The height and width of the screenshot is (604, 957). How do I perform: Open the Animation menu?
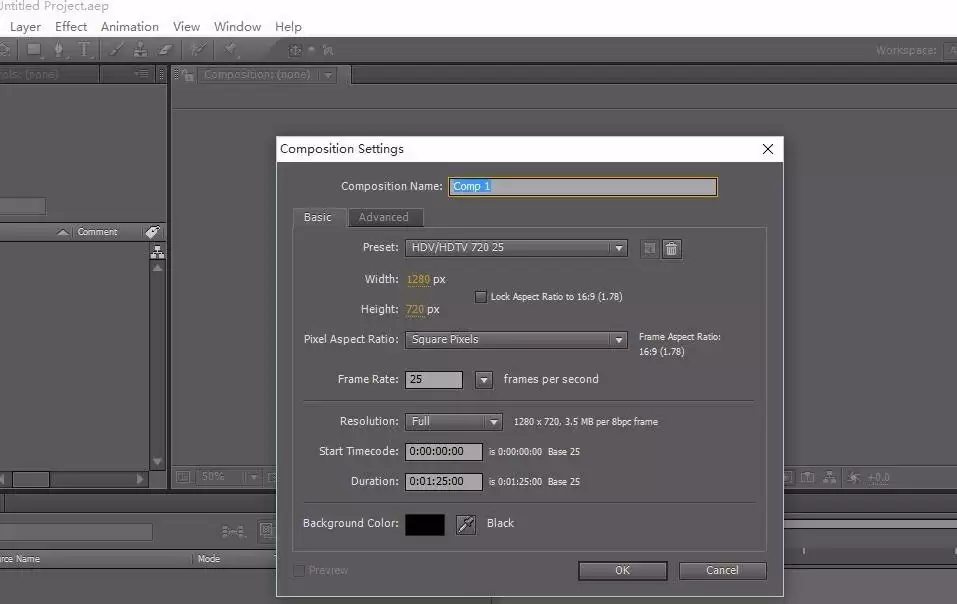(129, 27)
